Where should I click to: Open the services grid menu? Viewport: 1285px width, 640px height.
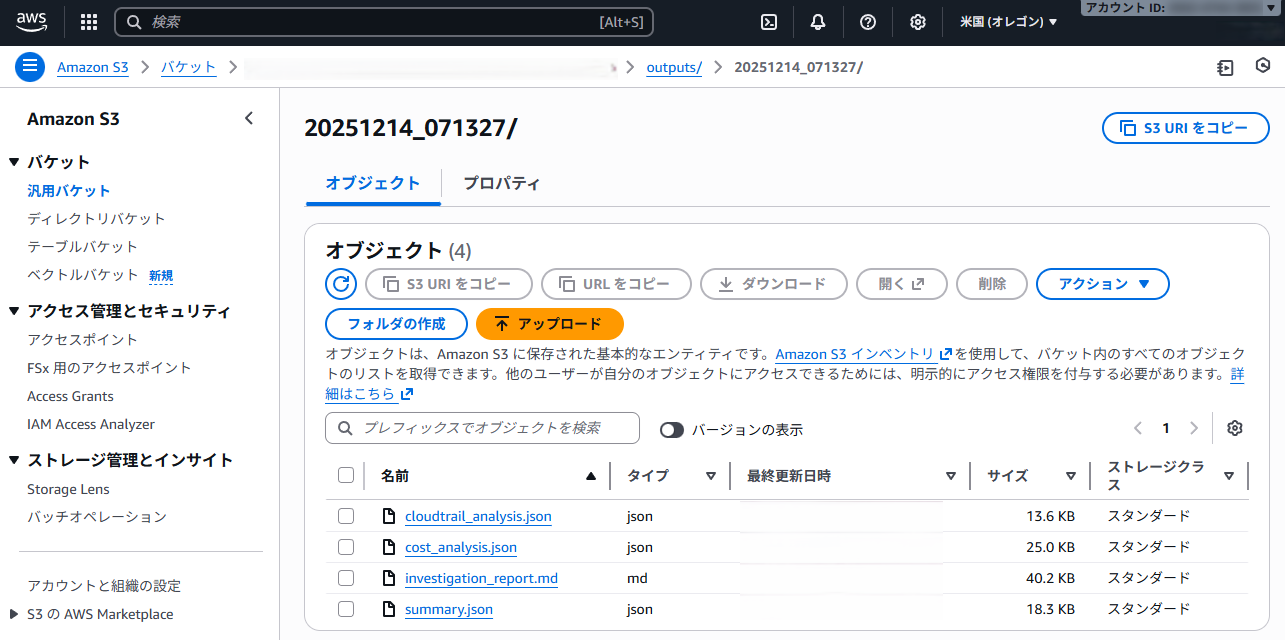tap(88, 21)
